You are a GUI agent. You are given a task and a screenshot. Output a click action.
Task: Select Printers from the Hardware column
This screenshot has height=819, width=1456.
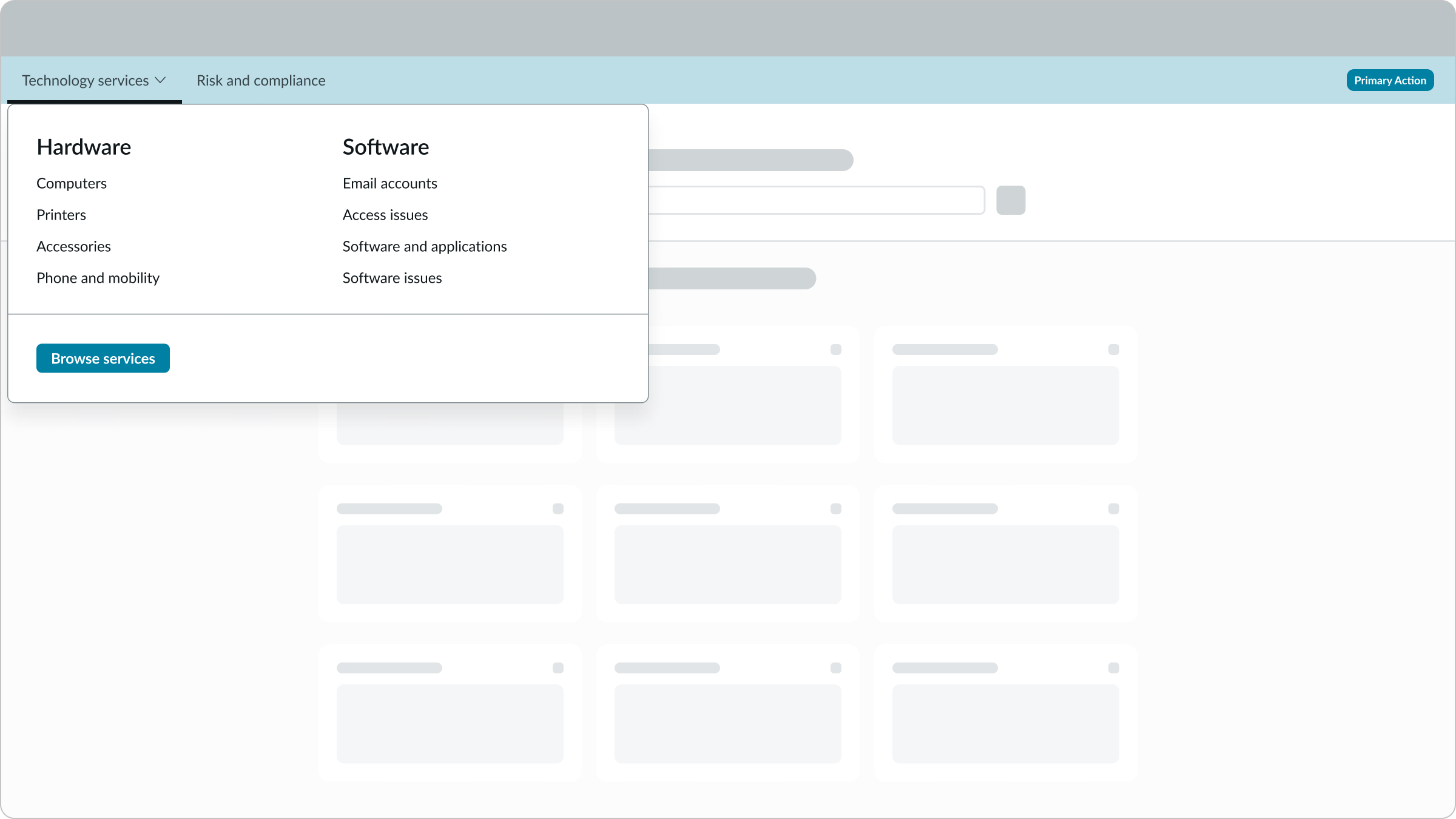click(x=61, y=214)
